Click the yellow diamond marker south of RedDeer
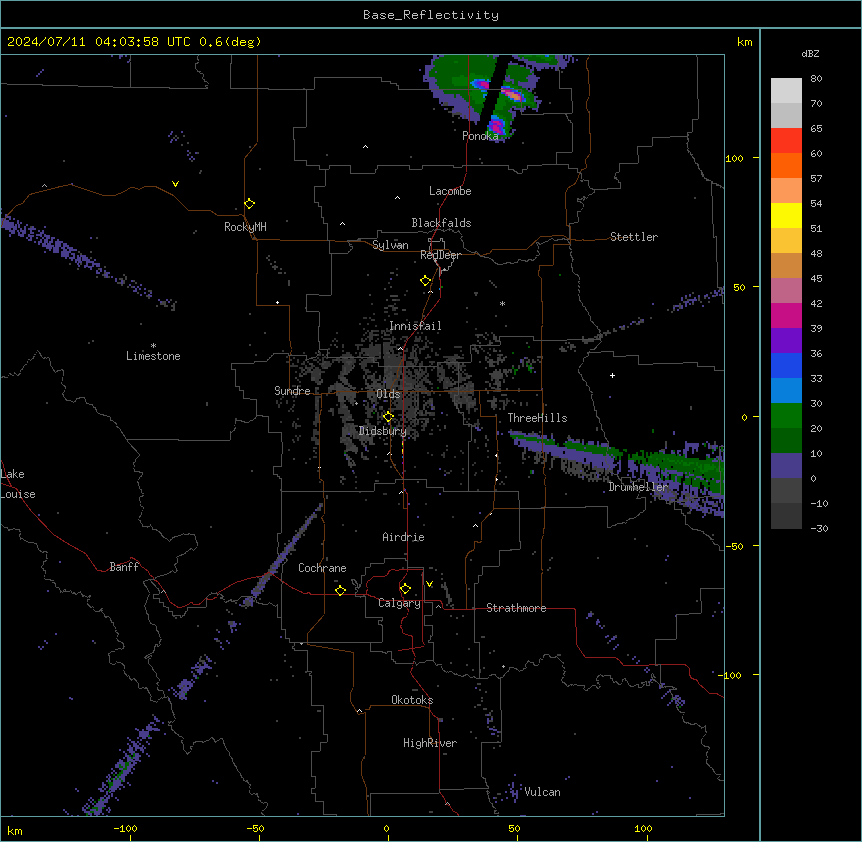The height and width of the screenshot is (842, 862). (x=426, y=281)
